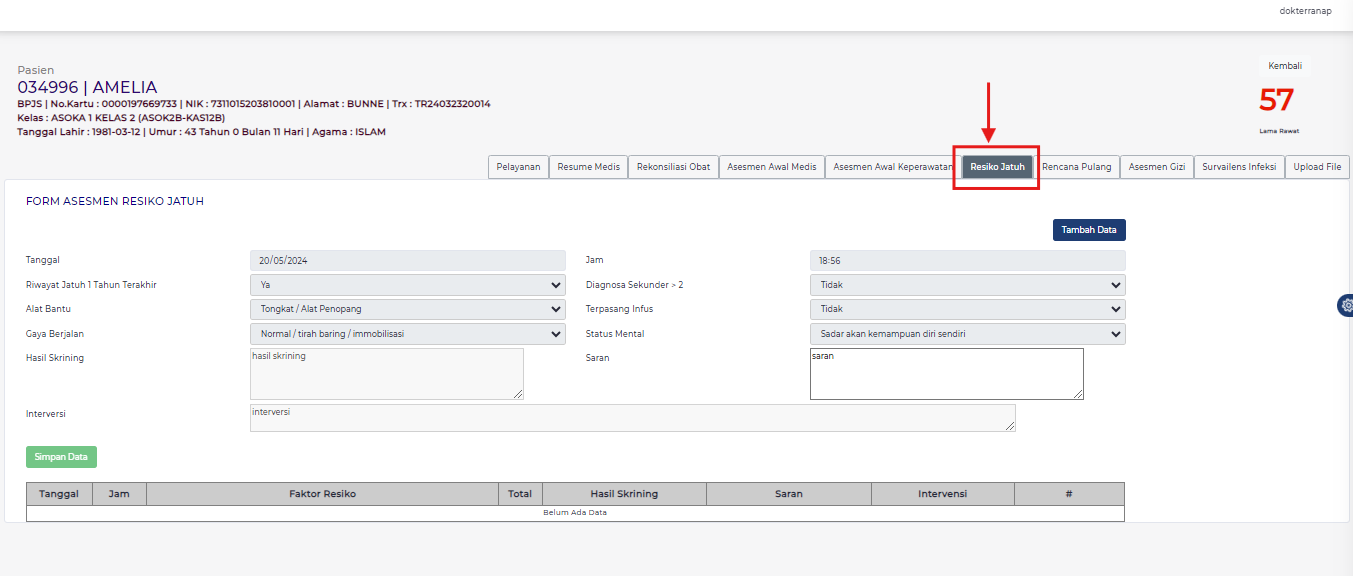Viewport: 1353px width, 576px height.
Task: Expand the Alat Bantu dropdown
Action: tap(407, 310)
